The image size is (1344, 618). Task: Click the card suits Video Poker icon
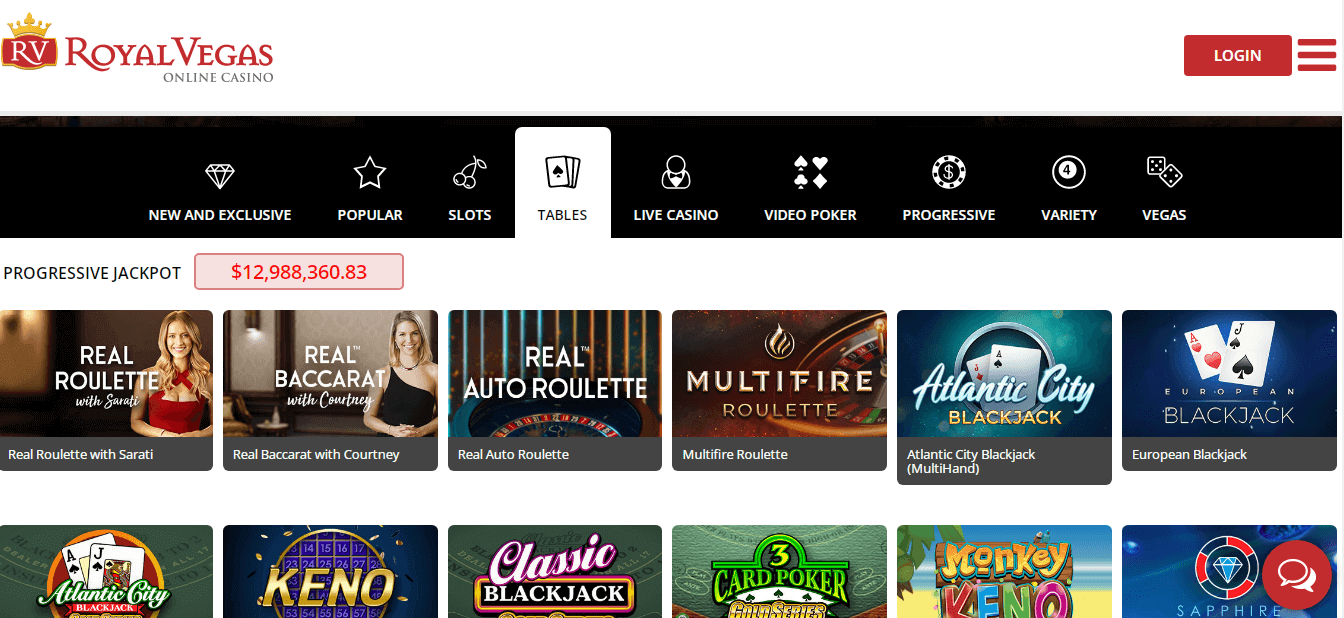coord(810,173)
